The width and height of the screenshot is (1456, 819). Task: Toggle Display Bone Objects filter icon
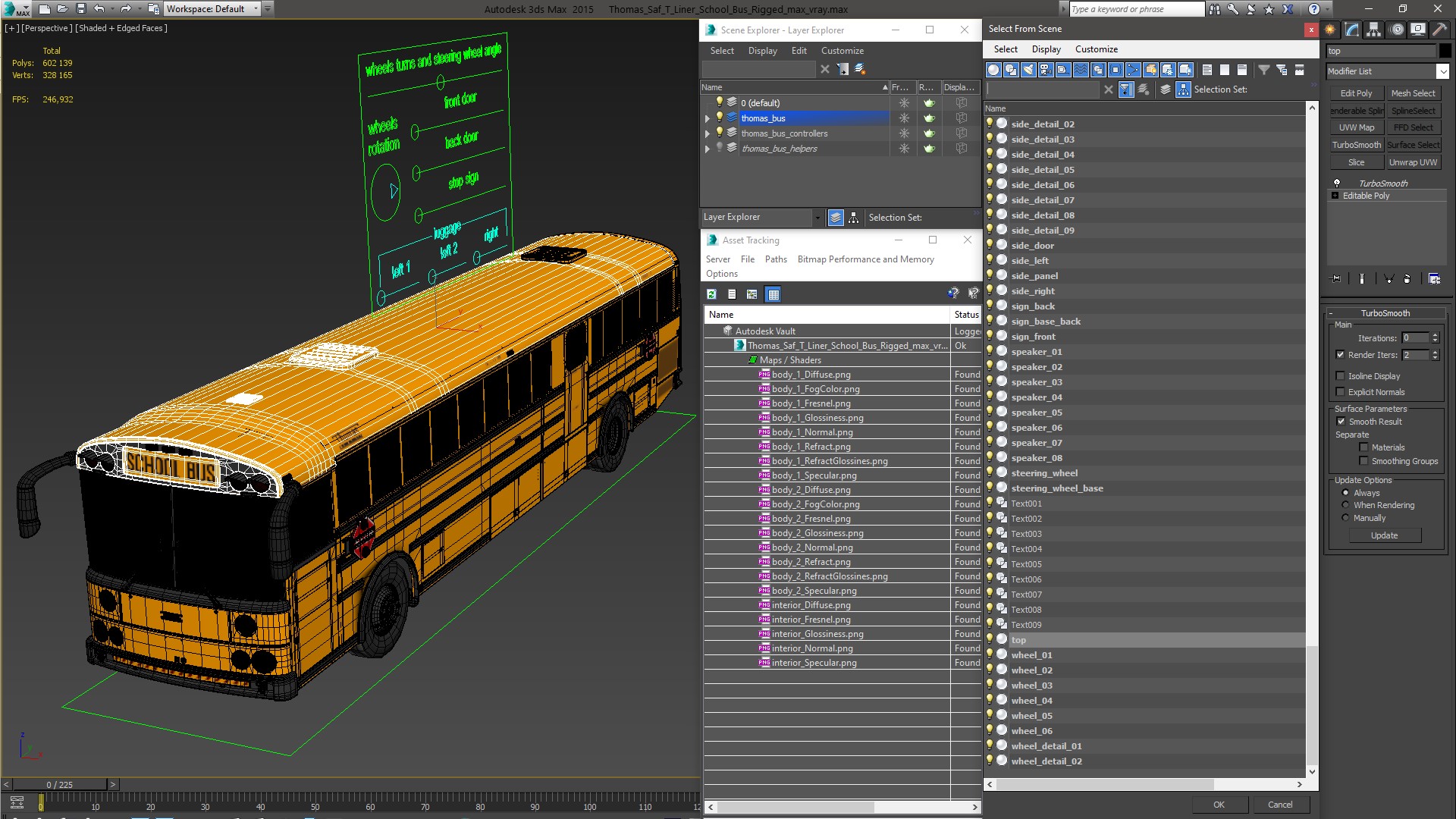[x=1133, y=70]
